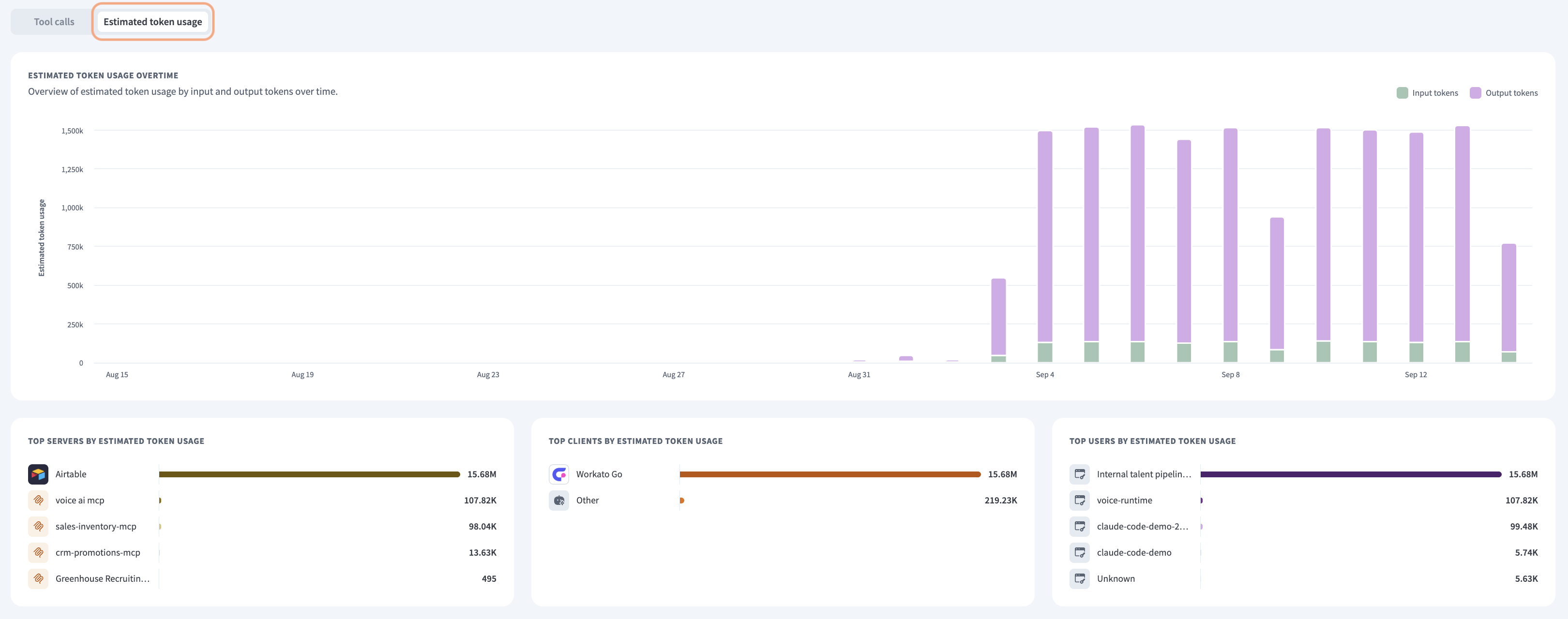The height and width of the screenshot is (619, 1568).
Task: Select the Estimated token usage tab
Action: (153, 22)
